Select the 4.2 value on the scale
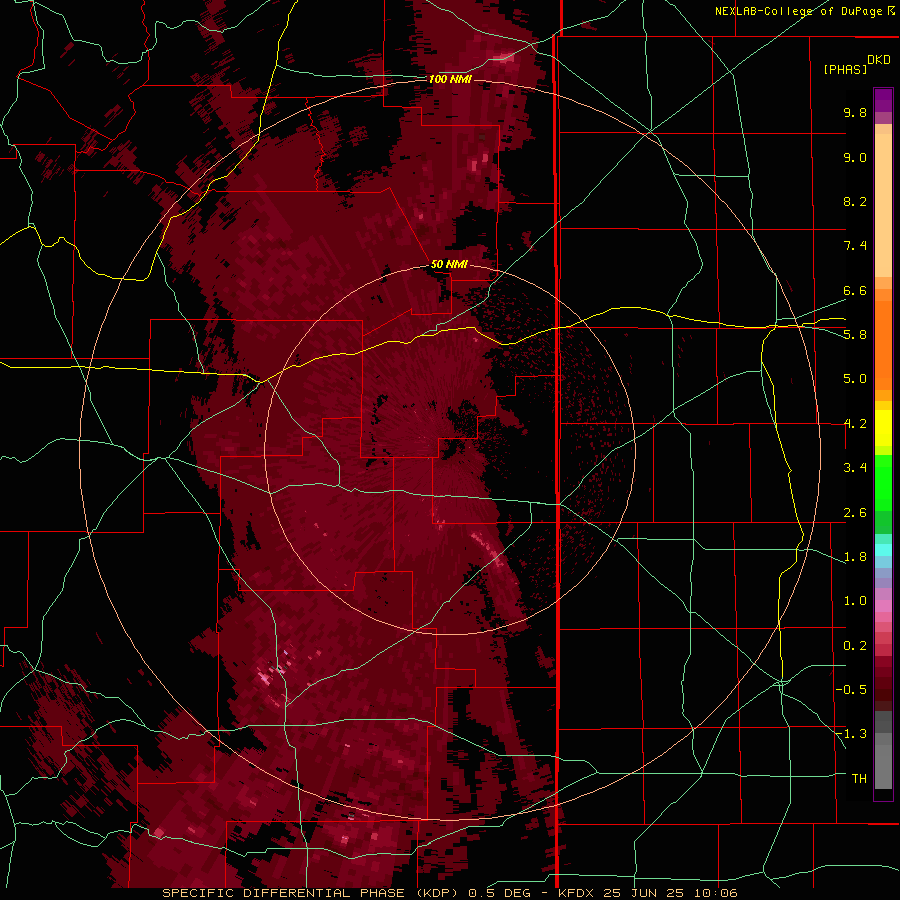900x900 pixels. [855, 424]
